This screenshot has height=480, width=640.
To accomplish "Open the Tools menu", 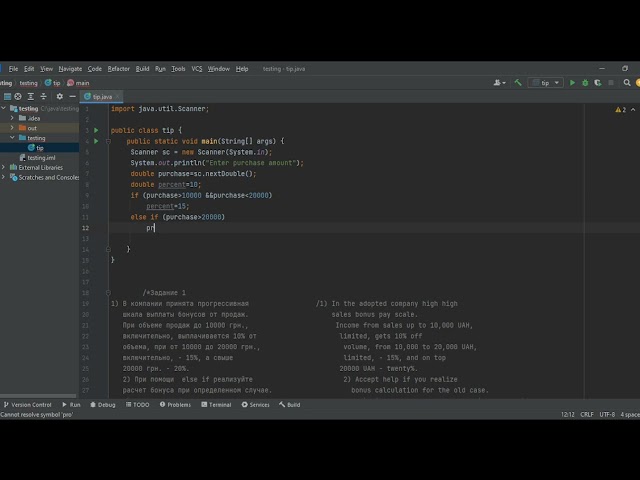I will click(178, 69).
